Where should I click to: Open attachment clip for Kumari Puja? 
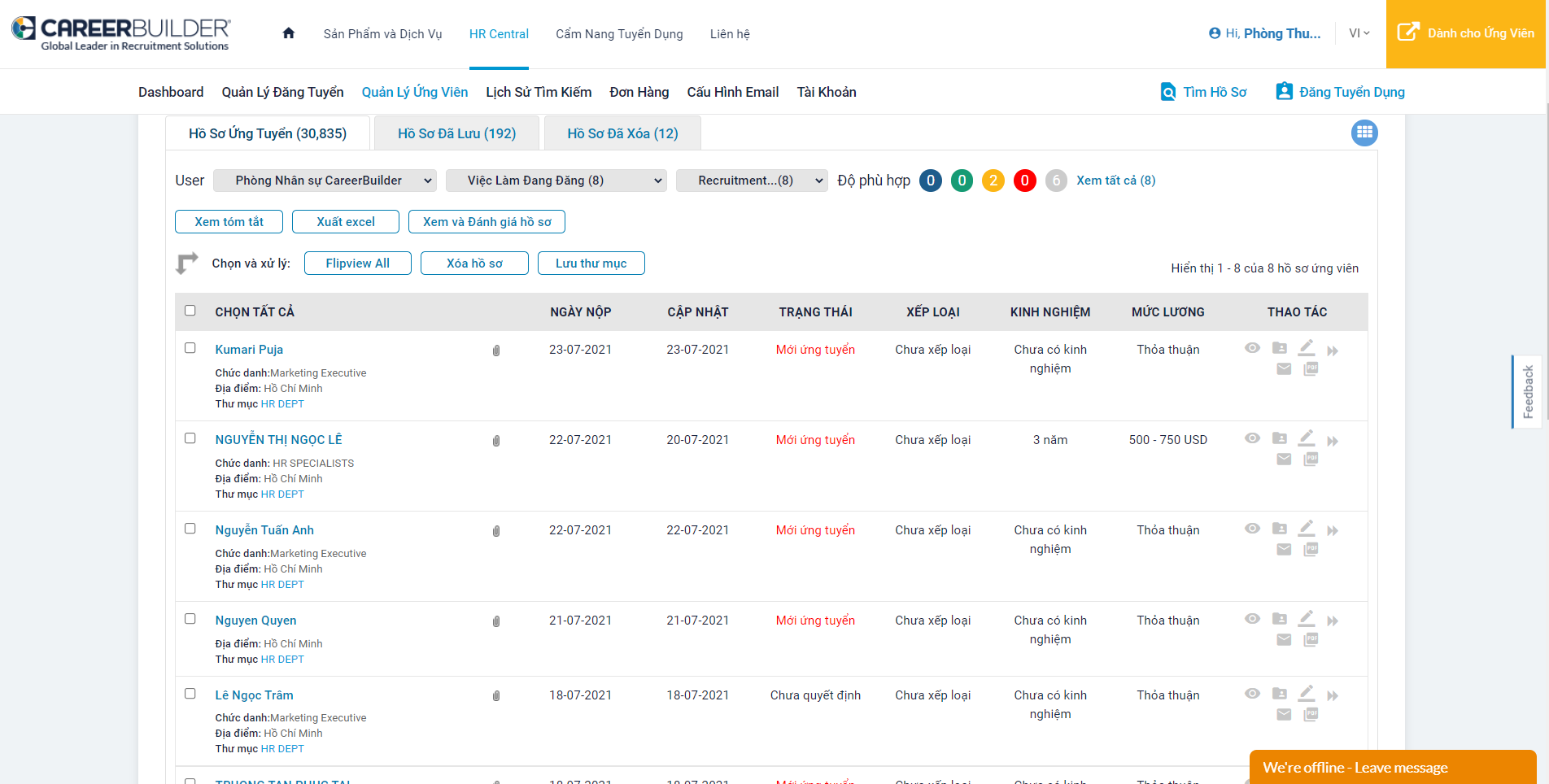496,351
